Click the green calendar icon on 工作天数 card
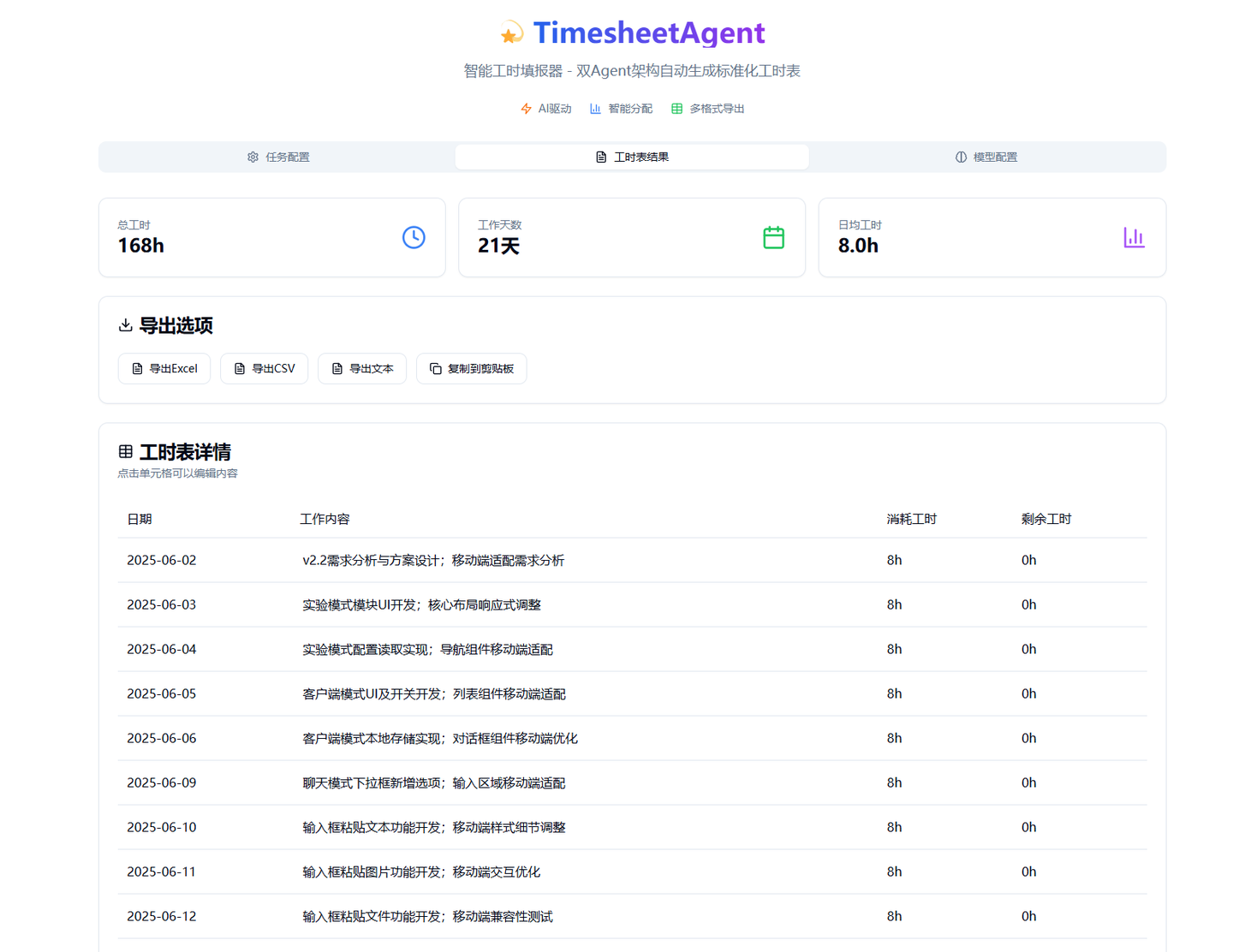Image resolution: width=1233 pixels, height=952 pixels. (x=773, y=237)
